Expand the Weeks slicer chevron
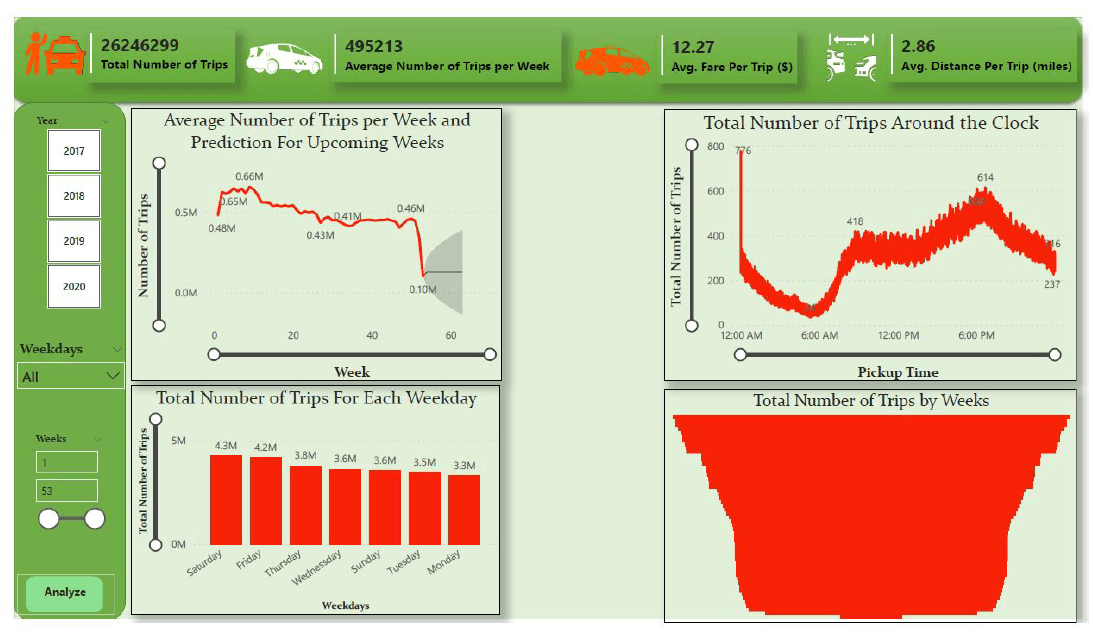Screen dimensions: 1093x636 coord(98,439)
